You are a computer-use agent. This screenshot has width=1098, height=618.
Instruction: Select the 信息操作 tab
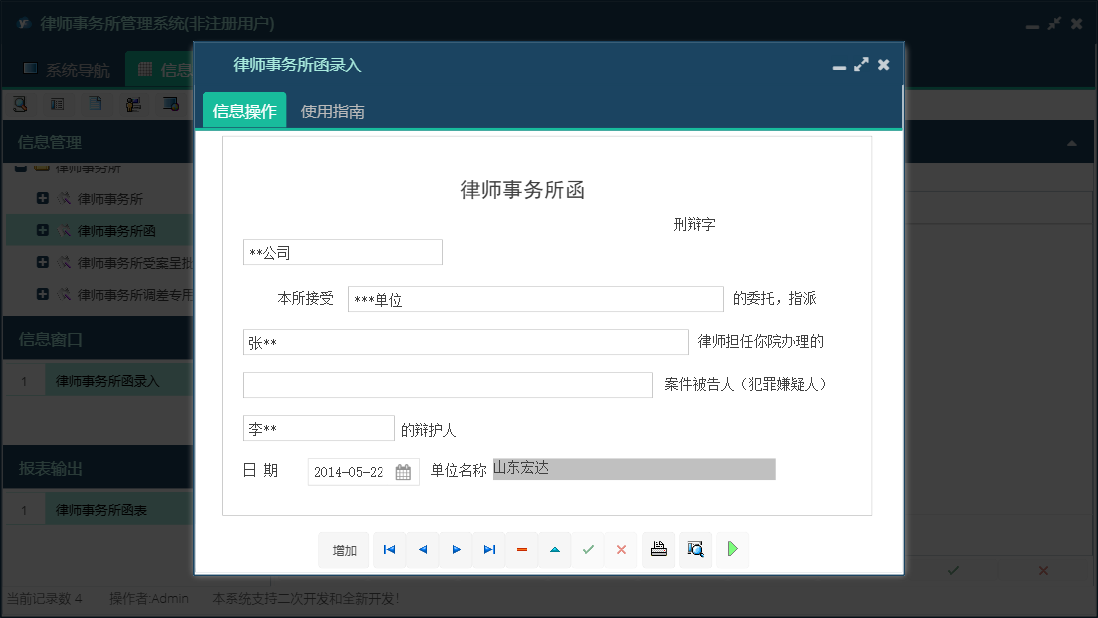point(243,111)
